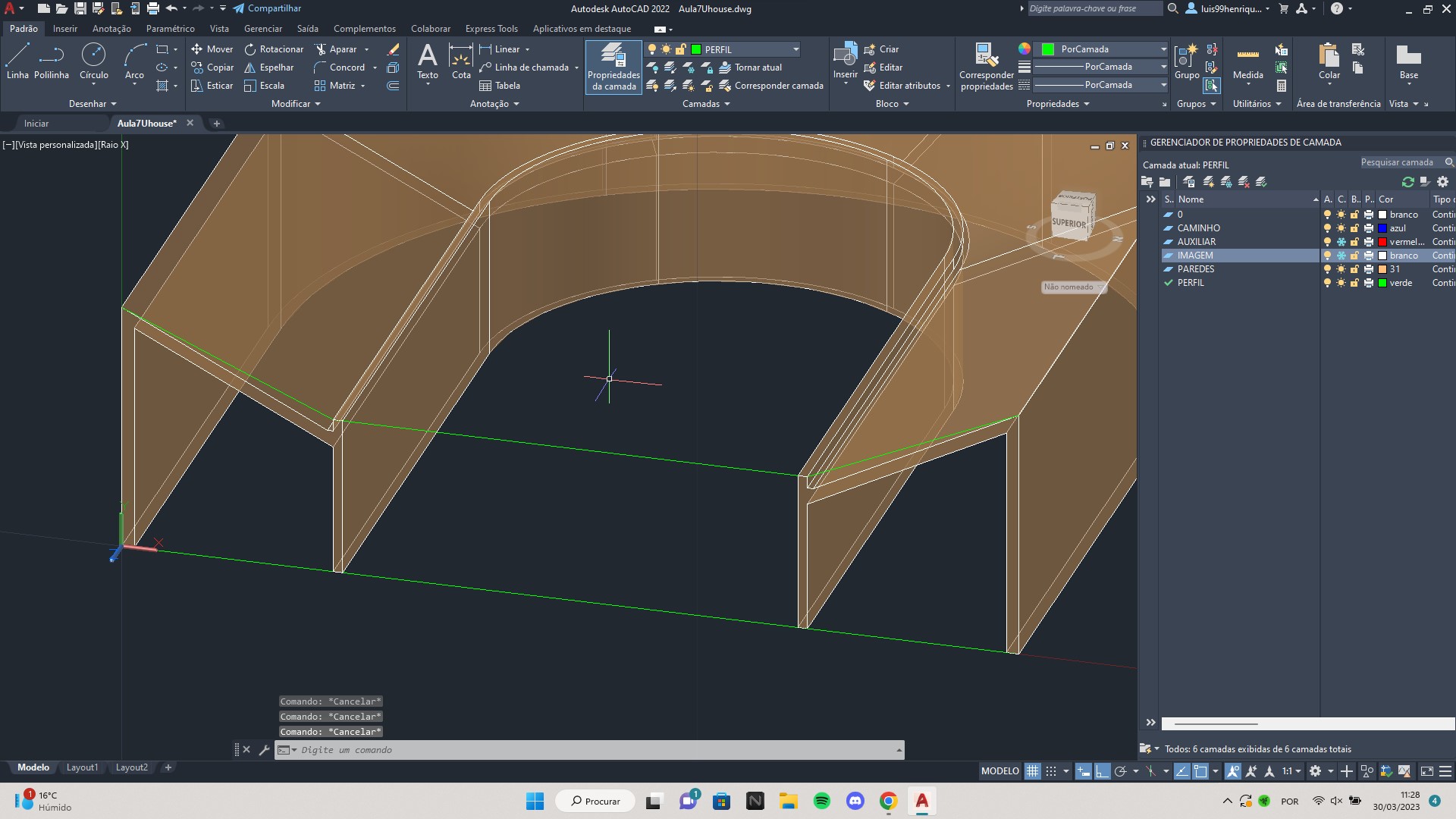1456x819 pixels.
Task: Click the azul color swatch of CAMINHO
Action: point(1382,228)
